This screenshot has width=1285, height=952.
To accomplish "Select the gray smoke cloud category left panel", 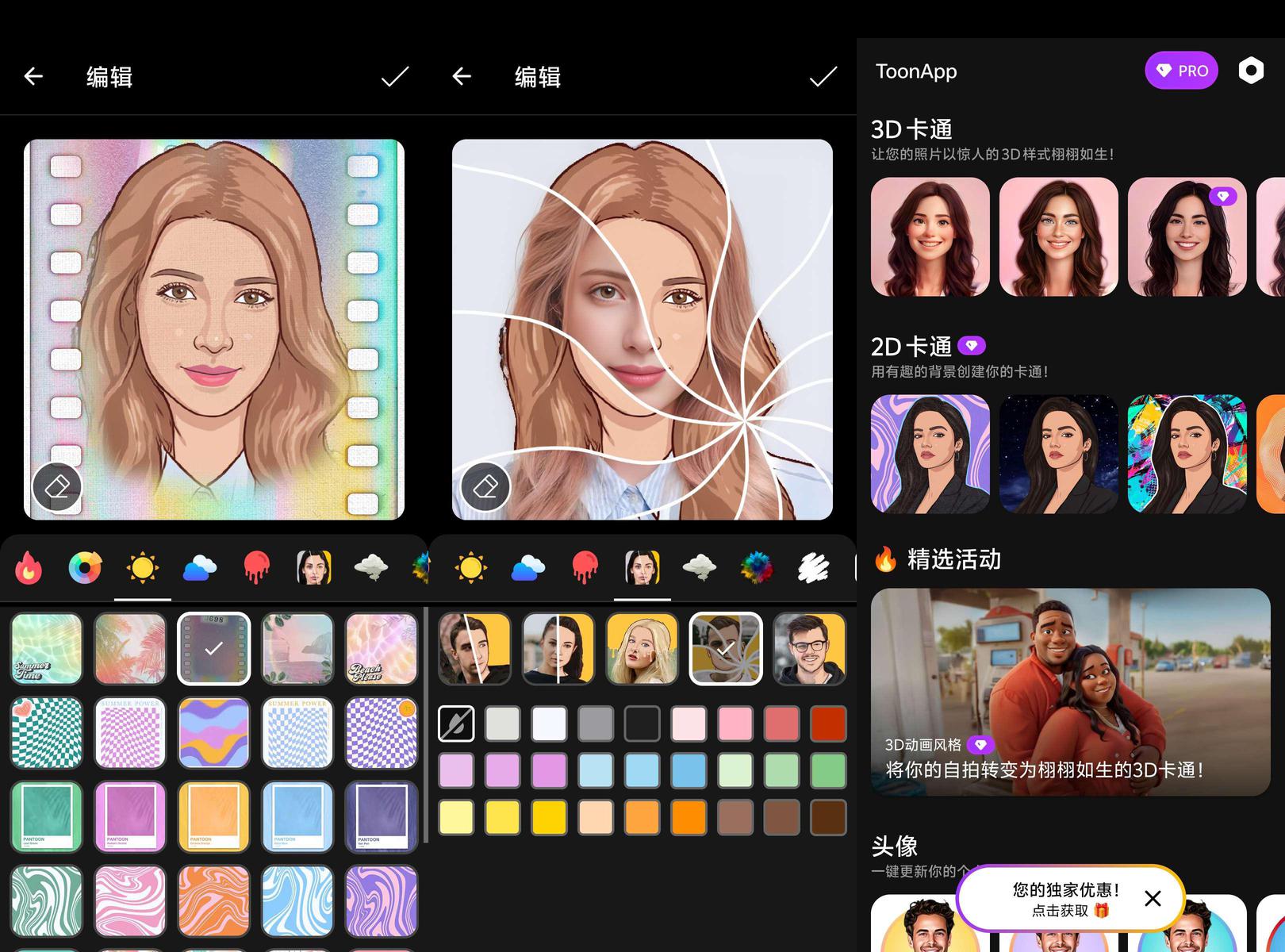I will [x=371, y=567].
